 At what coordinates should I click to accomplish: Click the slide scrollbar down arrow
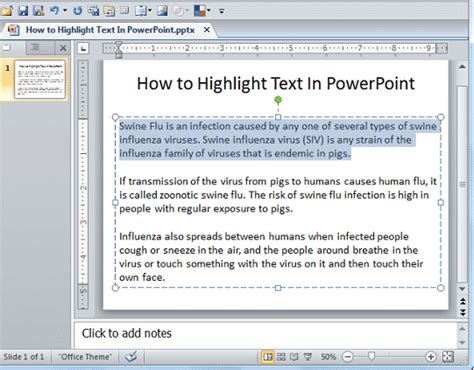click(462, 289)
